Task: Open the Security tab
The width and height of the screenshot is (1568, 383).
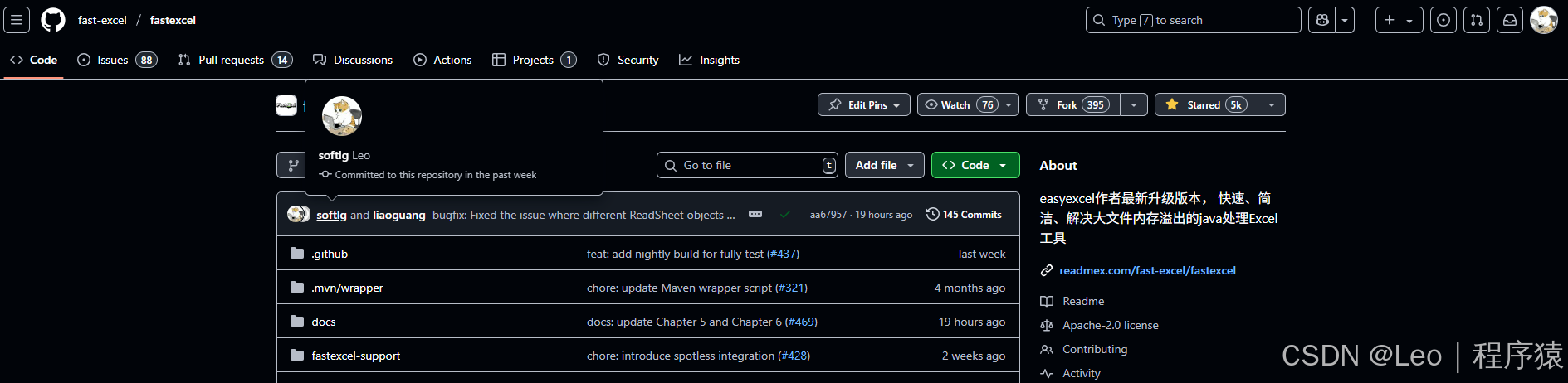Action: pyautogui.click(x=628, y=60)
